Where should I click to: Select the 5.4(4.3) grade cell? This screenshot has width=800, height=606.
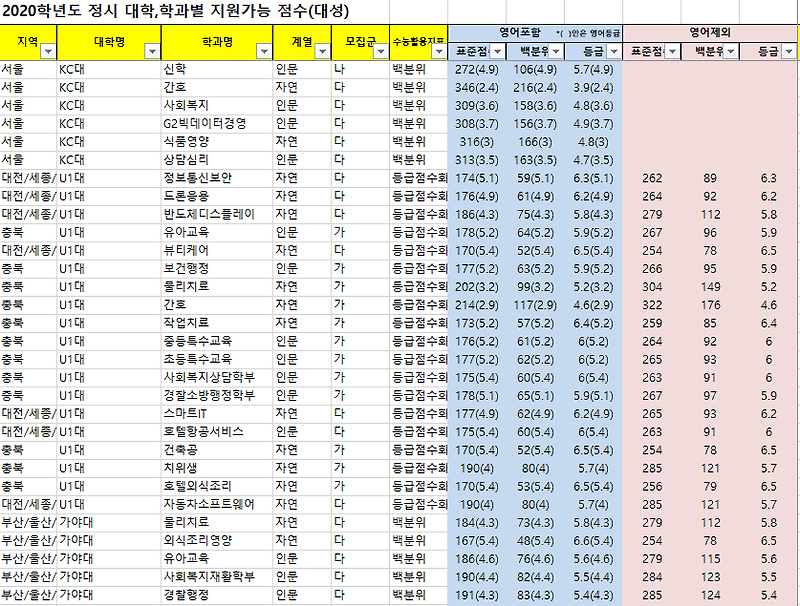[x=593, y=595]
